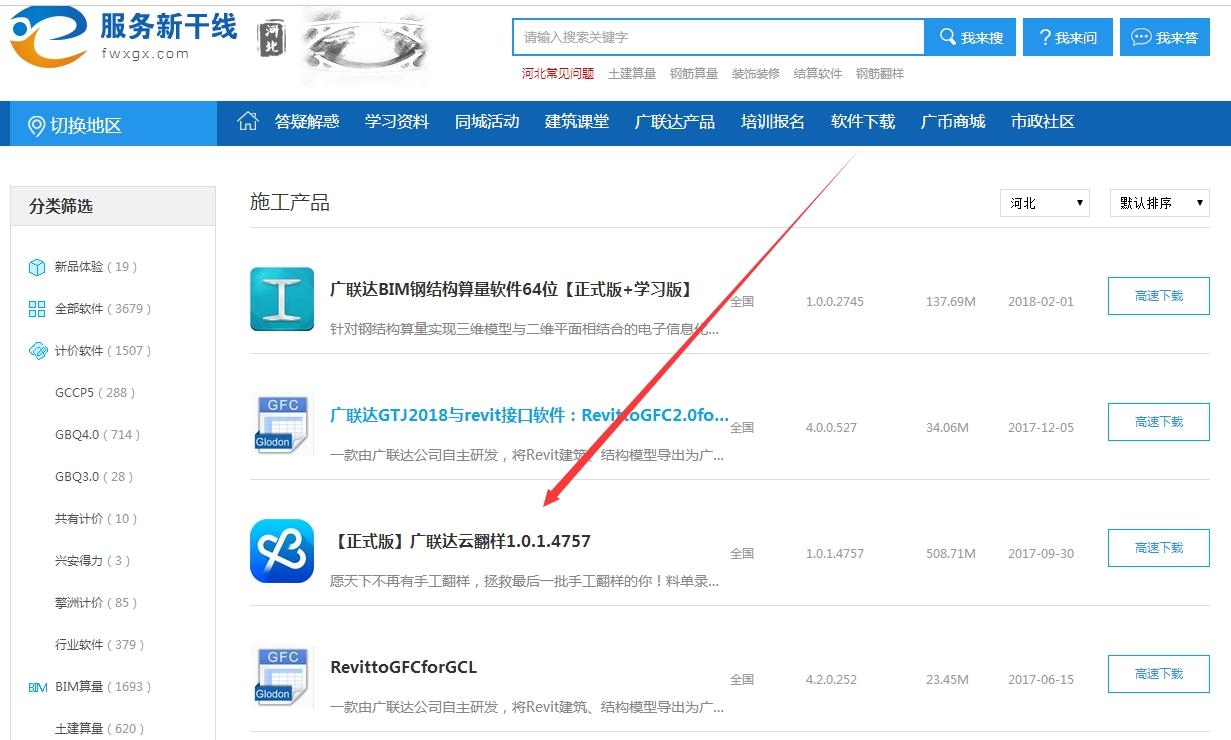Select 兴安得力 (3) subcategory

click(x=93, y=561)
